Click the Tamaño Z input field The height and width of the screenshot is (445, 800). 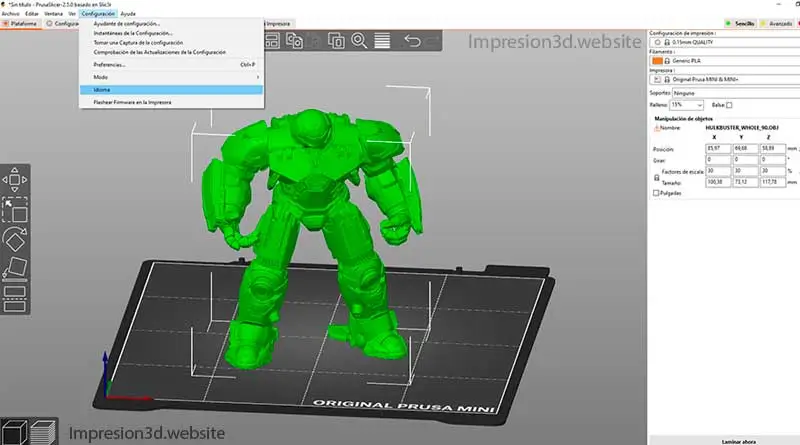[x=772, y=182]
